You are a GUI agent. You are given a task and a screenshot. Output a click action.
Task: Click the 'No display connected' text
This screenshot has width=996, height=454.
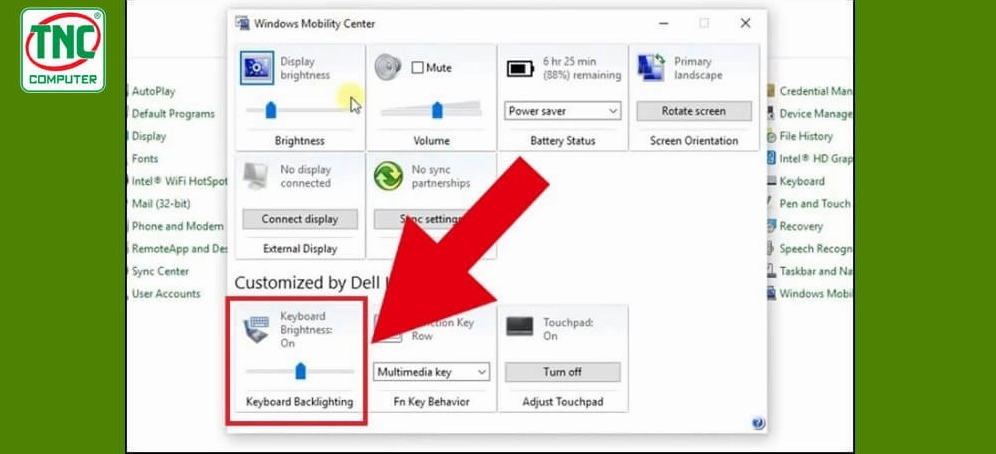click(306, 177)
